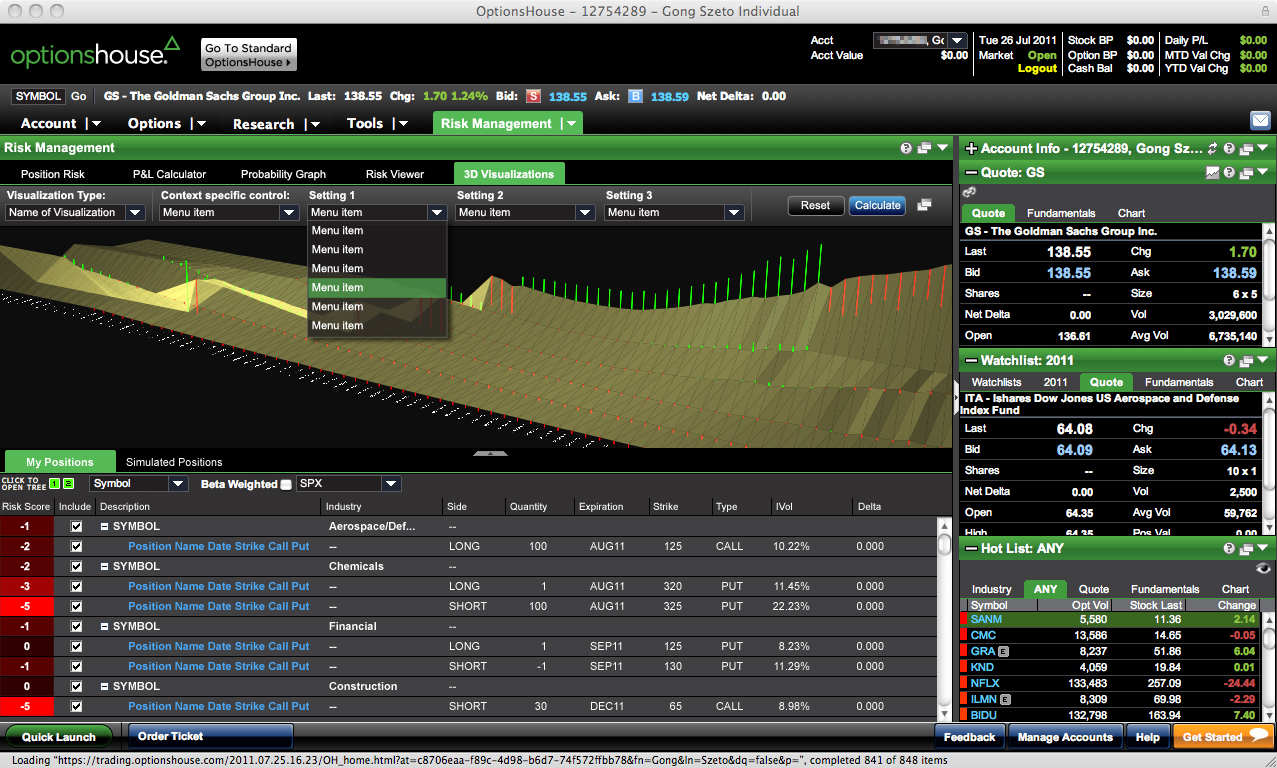Pop out the Watchlist: 2011 panel
Screen dimensions: 1277x768
click(x=1246, y=360)
